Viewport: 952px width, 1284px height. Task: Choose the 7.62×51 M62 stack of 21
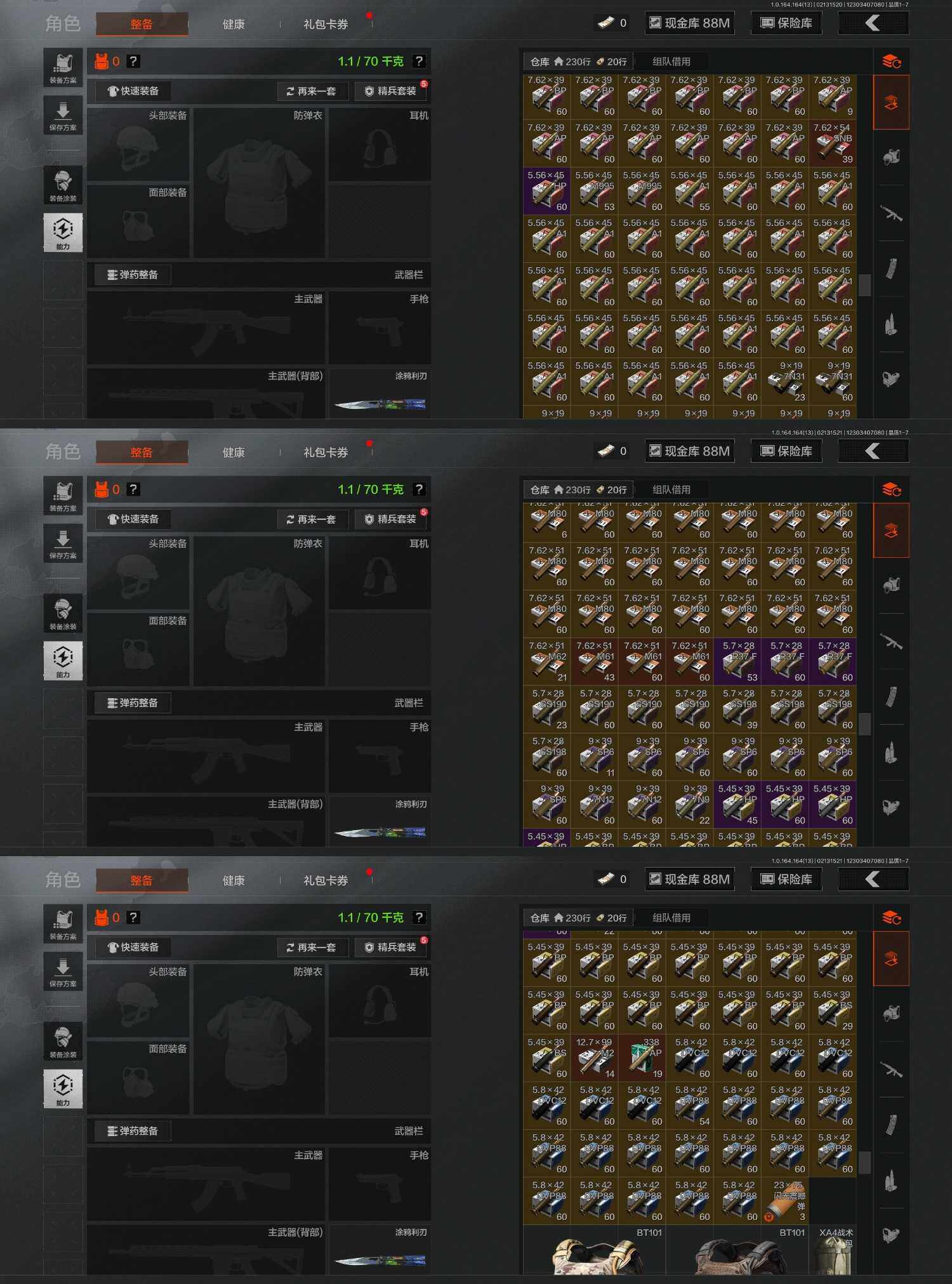547,662
